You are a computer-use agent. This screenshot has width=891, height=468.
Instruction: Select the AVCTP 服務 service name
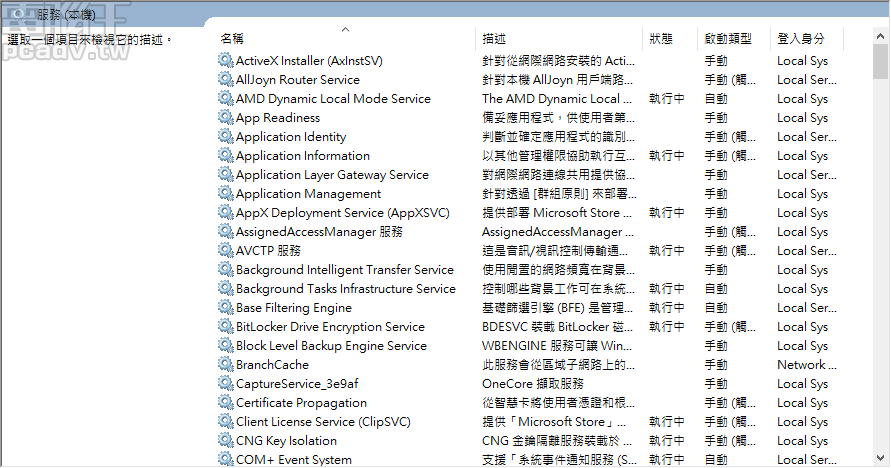coord(268,251)
